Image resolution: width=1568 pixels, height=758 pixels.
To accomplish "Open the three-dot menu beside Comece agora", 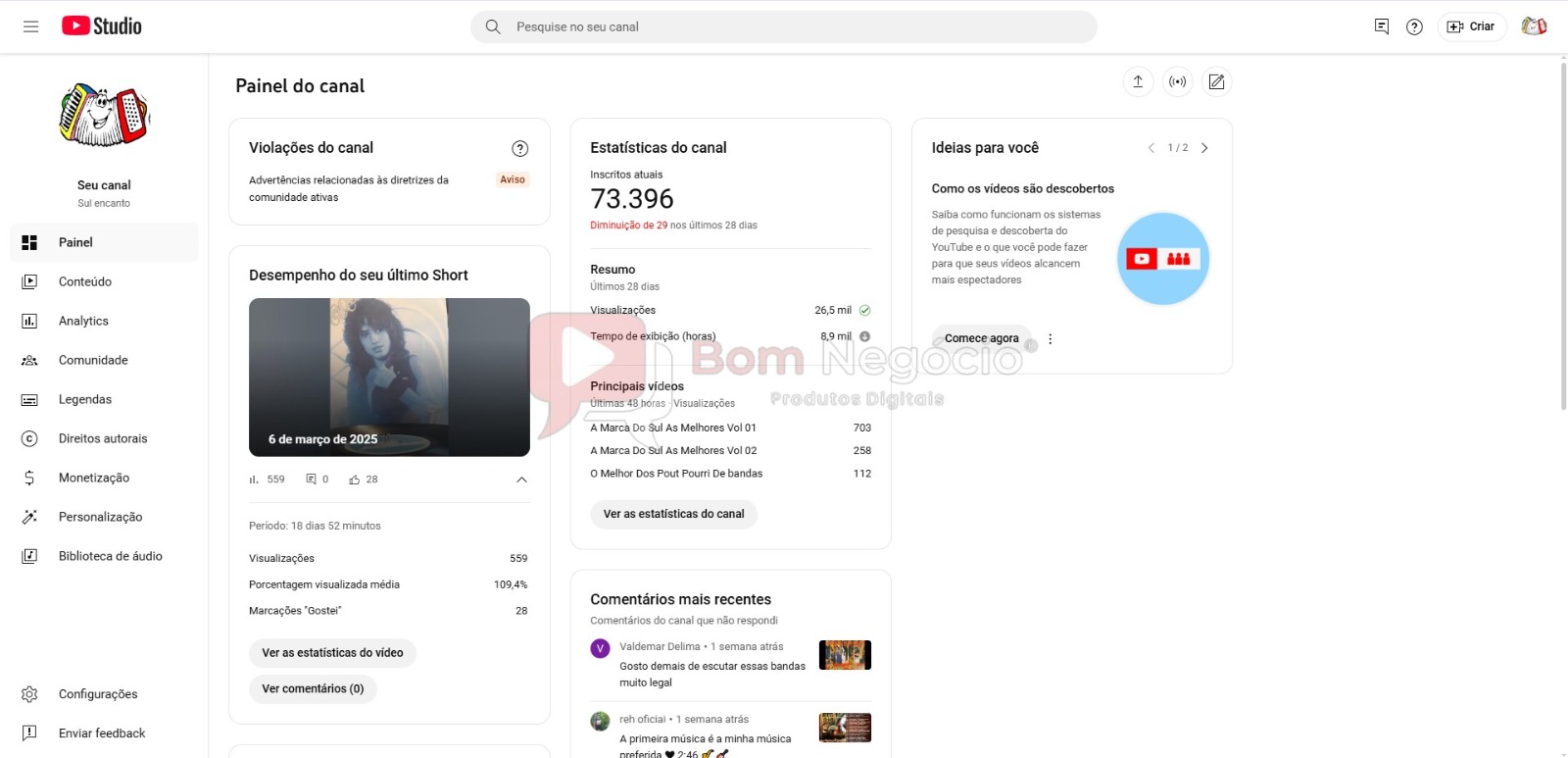I will point(1051,338).
